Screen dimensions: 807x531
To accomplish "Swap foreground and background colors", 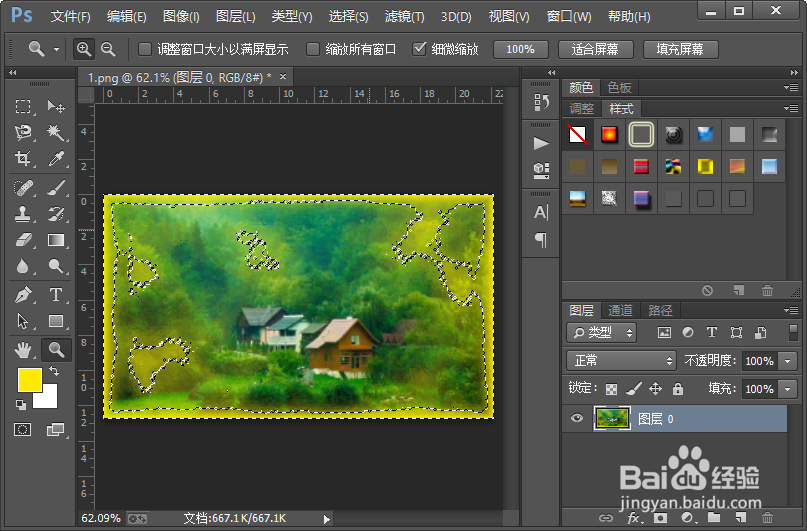I will [54, 370].
